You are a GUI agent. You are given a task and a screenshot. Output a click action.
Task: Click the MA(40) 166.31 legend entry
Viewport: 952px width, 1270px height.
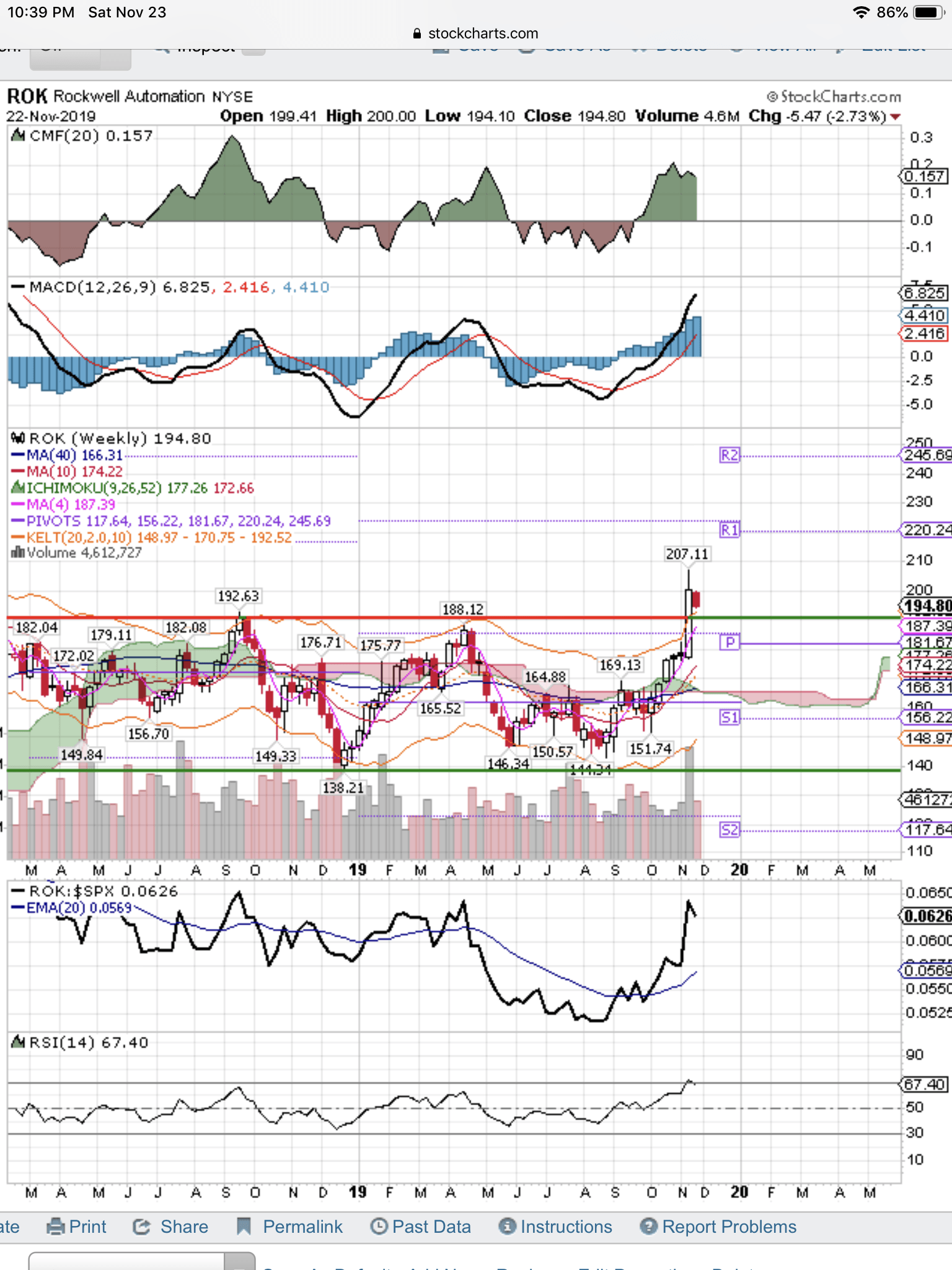pos(67,455)
